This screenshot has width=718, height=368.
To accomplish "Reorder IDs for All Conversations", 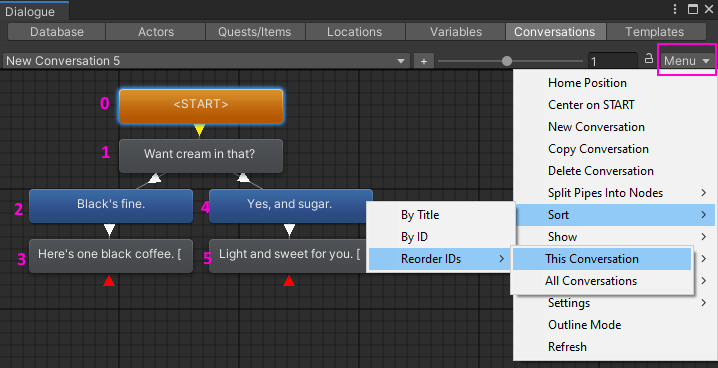I will coord(602,281).
